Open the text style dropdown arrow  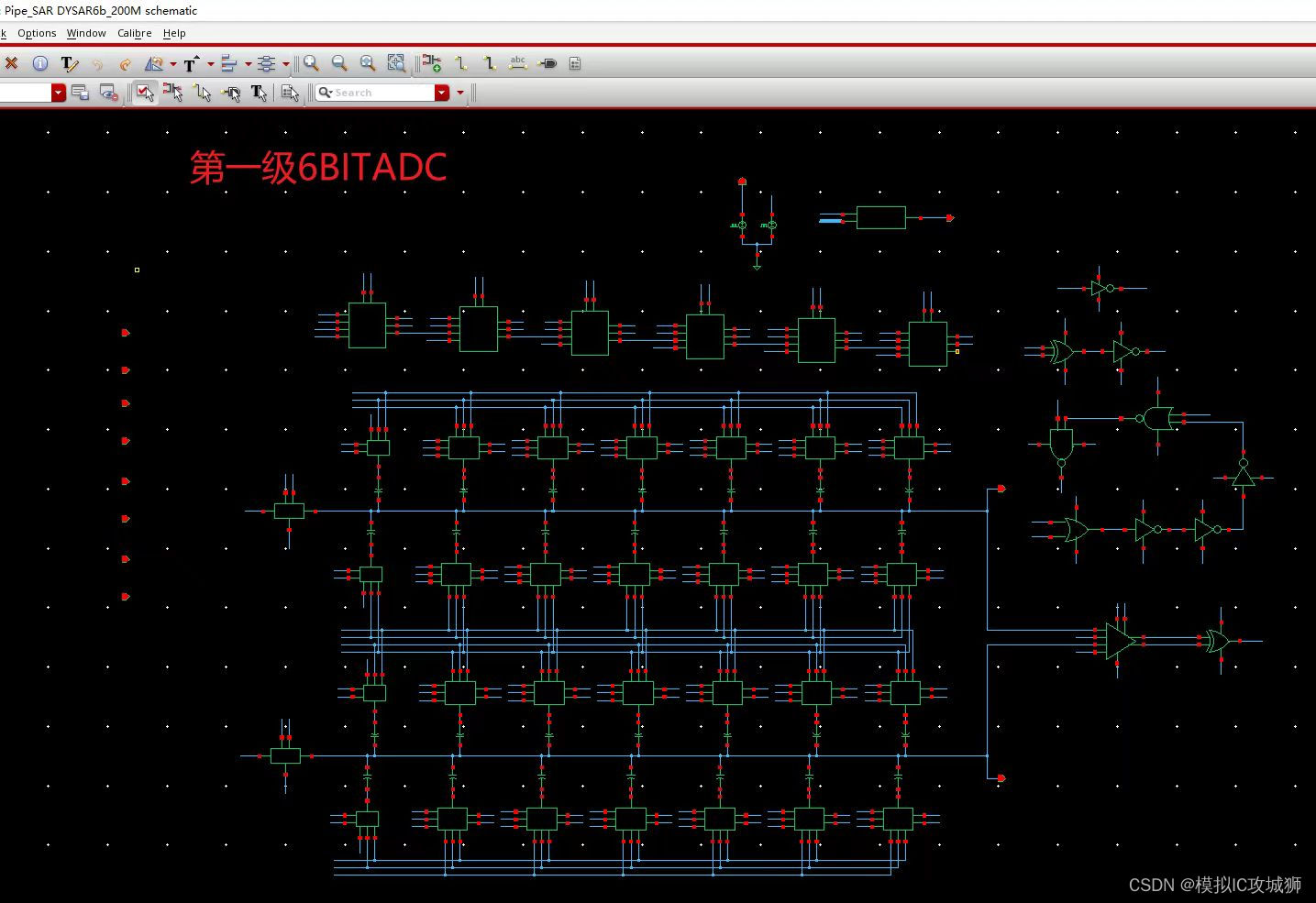[x=210, y=63]
